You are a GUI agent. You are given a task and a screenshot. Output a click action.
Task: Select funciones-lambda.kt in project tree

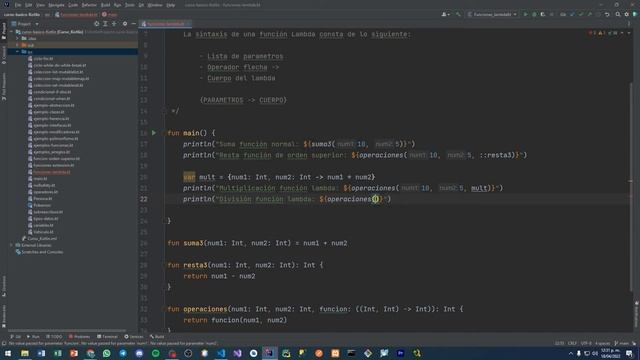click(52, 172)
